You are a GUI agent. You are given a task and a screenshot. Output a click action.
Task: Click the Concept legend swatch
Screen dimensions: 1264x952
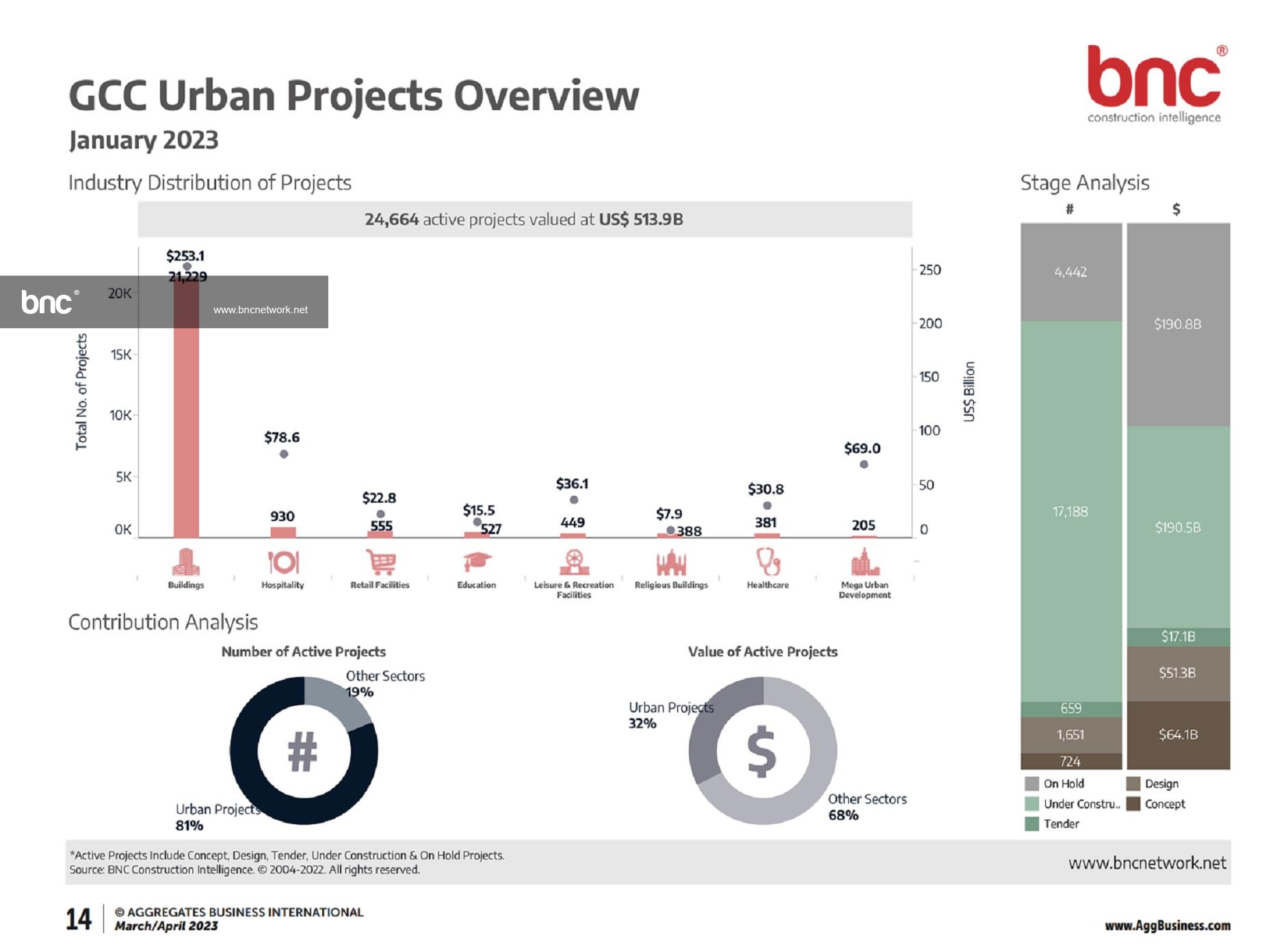pos(1133,804)
